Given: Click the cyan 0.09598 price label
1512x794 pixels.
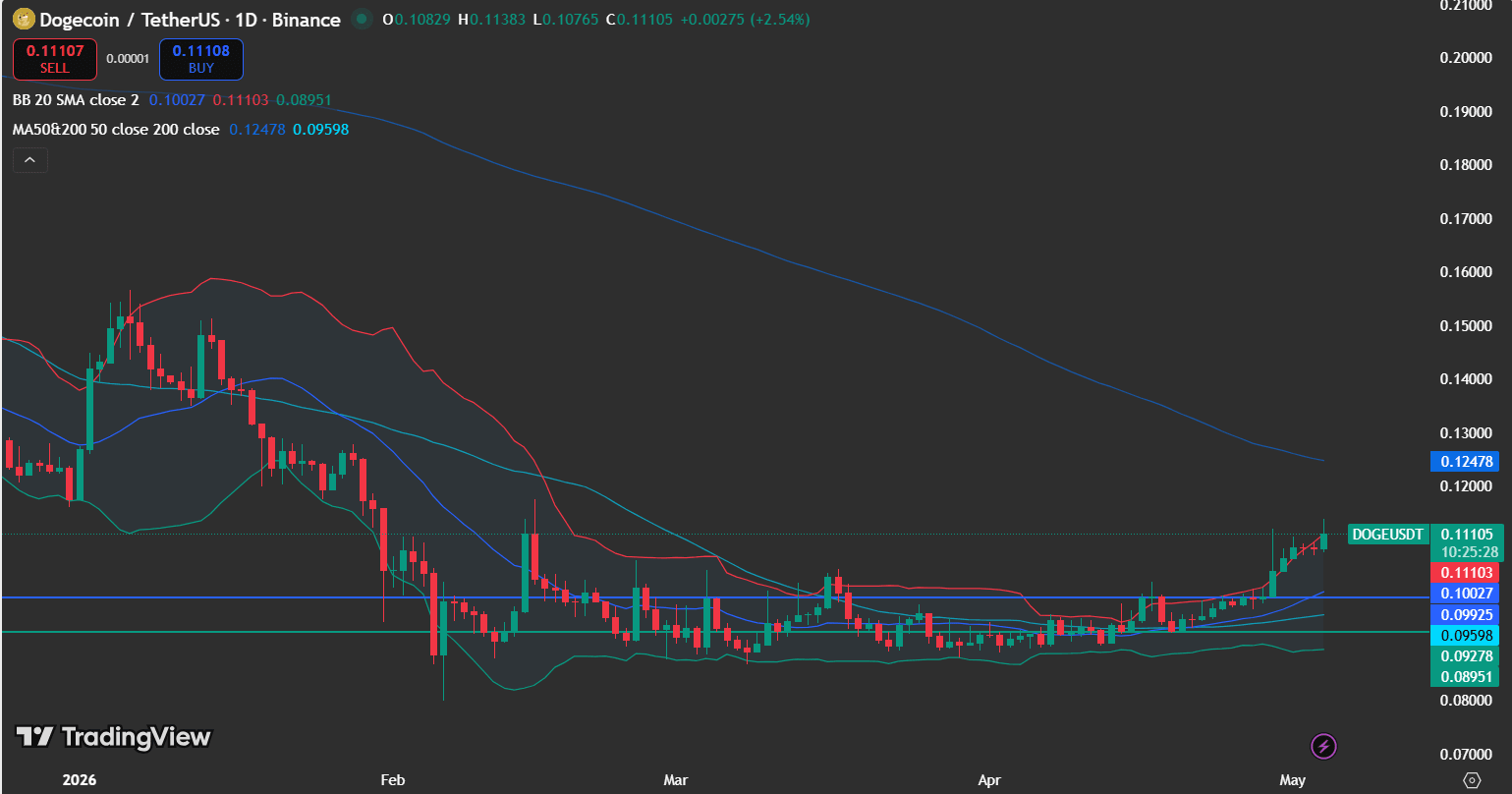Looking at the screenshot, I should click(x=1467, y=635).
